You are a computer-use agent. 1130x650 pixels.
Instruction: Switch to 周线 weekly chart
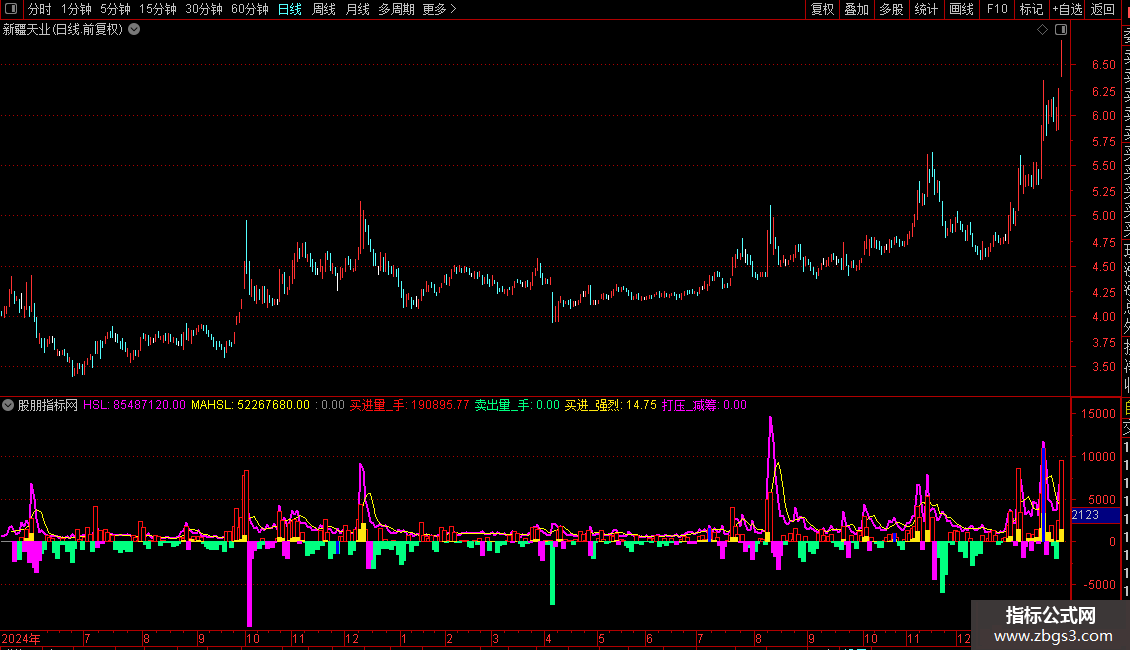coord(324,9)
